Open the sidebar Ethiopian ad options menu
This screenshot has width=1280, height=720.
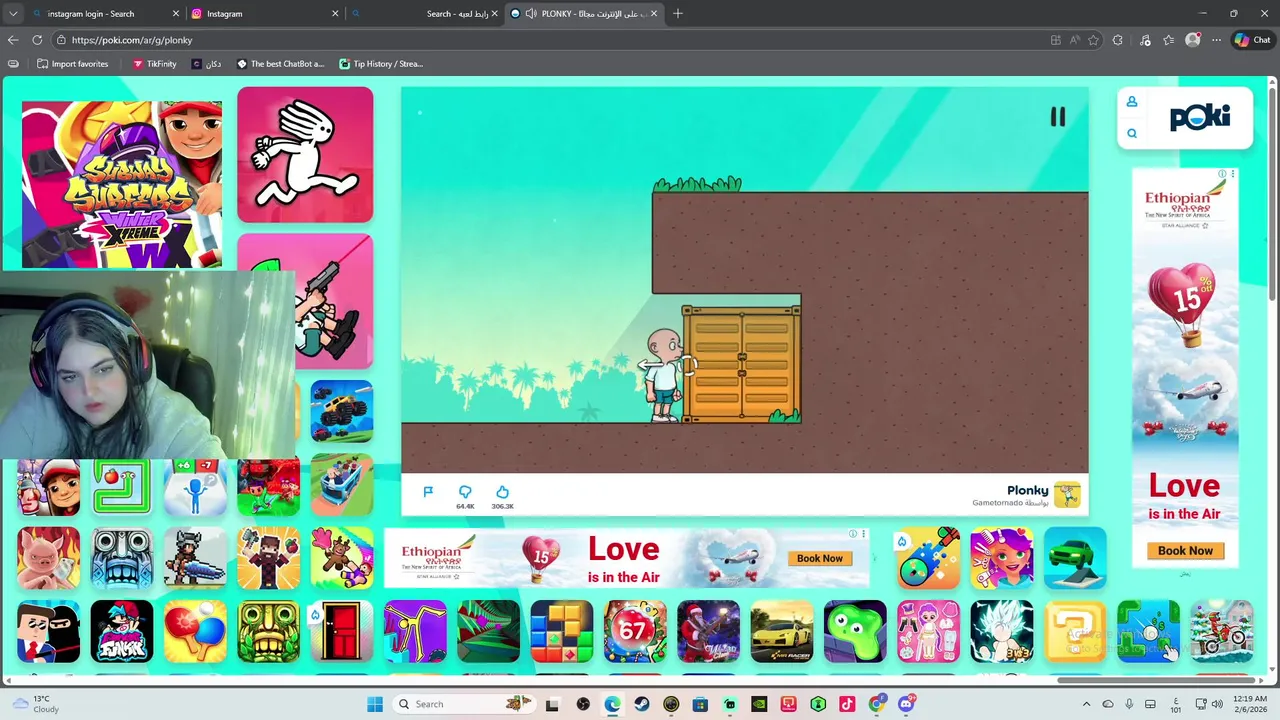[x=1233, y=174]
